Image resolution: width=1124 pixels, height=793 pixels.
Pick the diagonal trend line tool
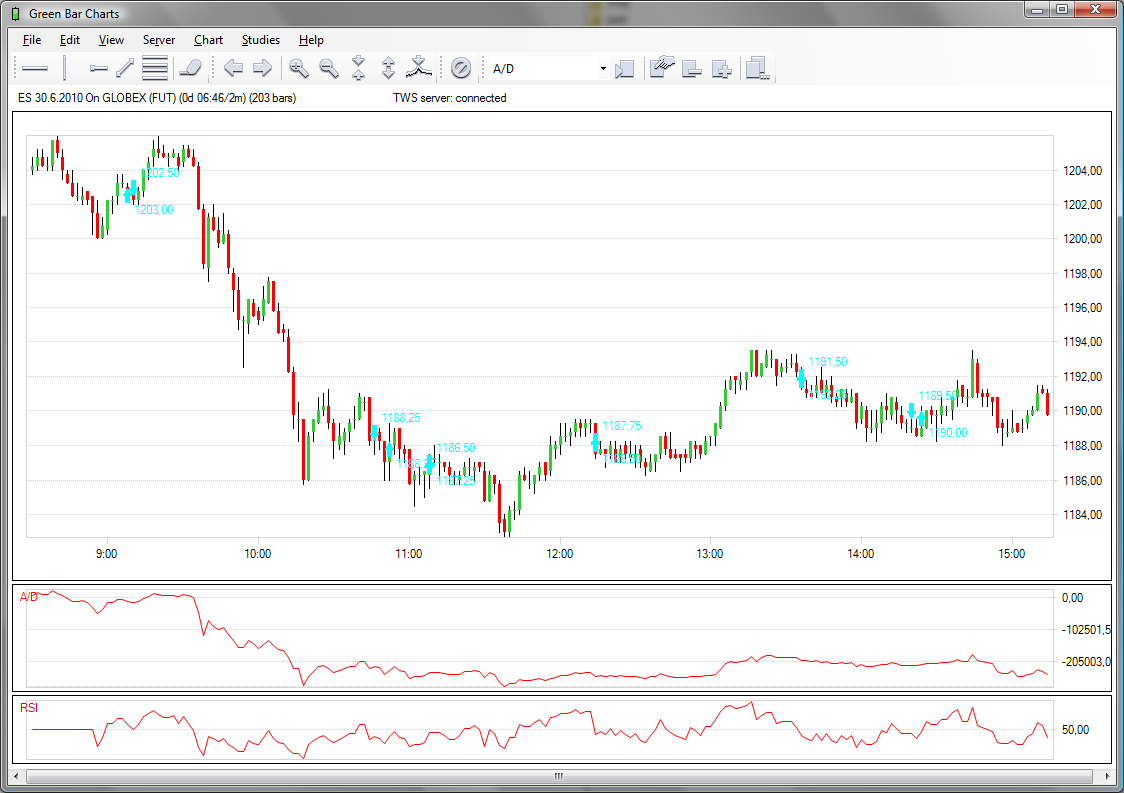click(x=125, y=68)
